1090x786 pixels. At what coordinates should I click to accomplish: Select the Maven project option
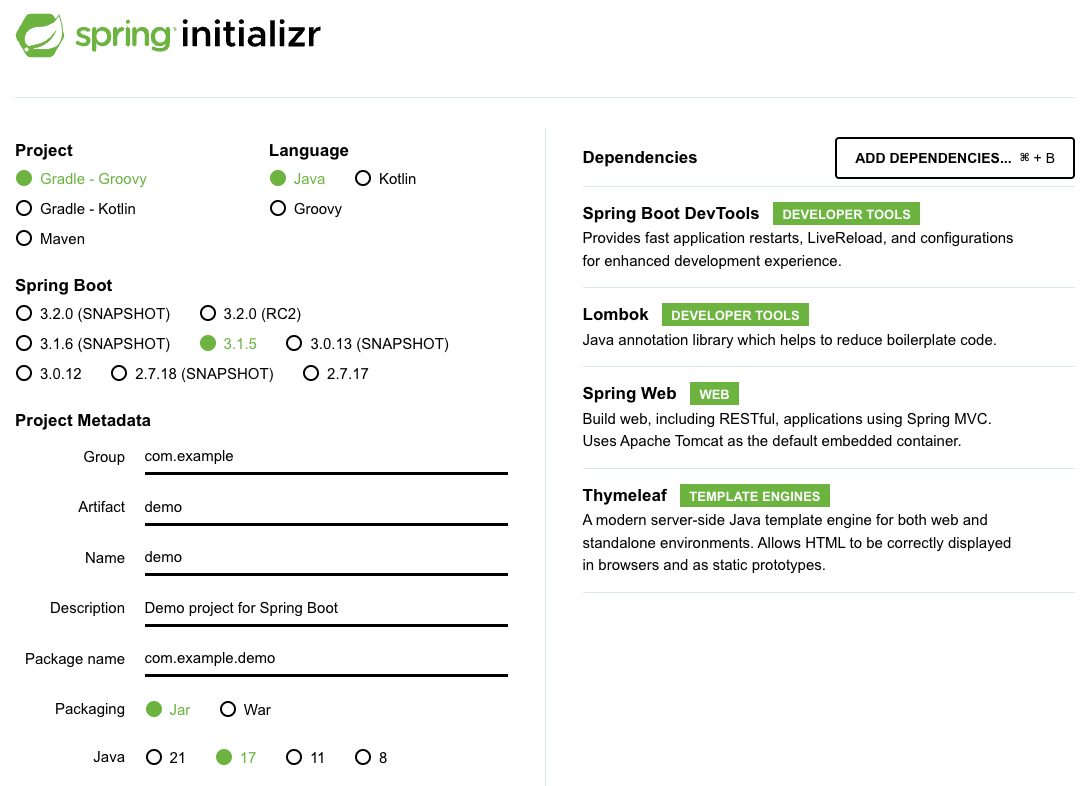click(50, 239)
